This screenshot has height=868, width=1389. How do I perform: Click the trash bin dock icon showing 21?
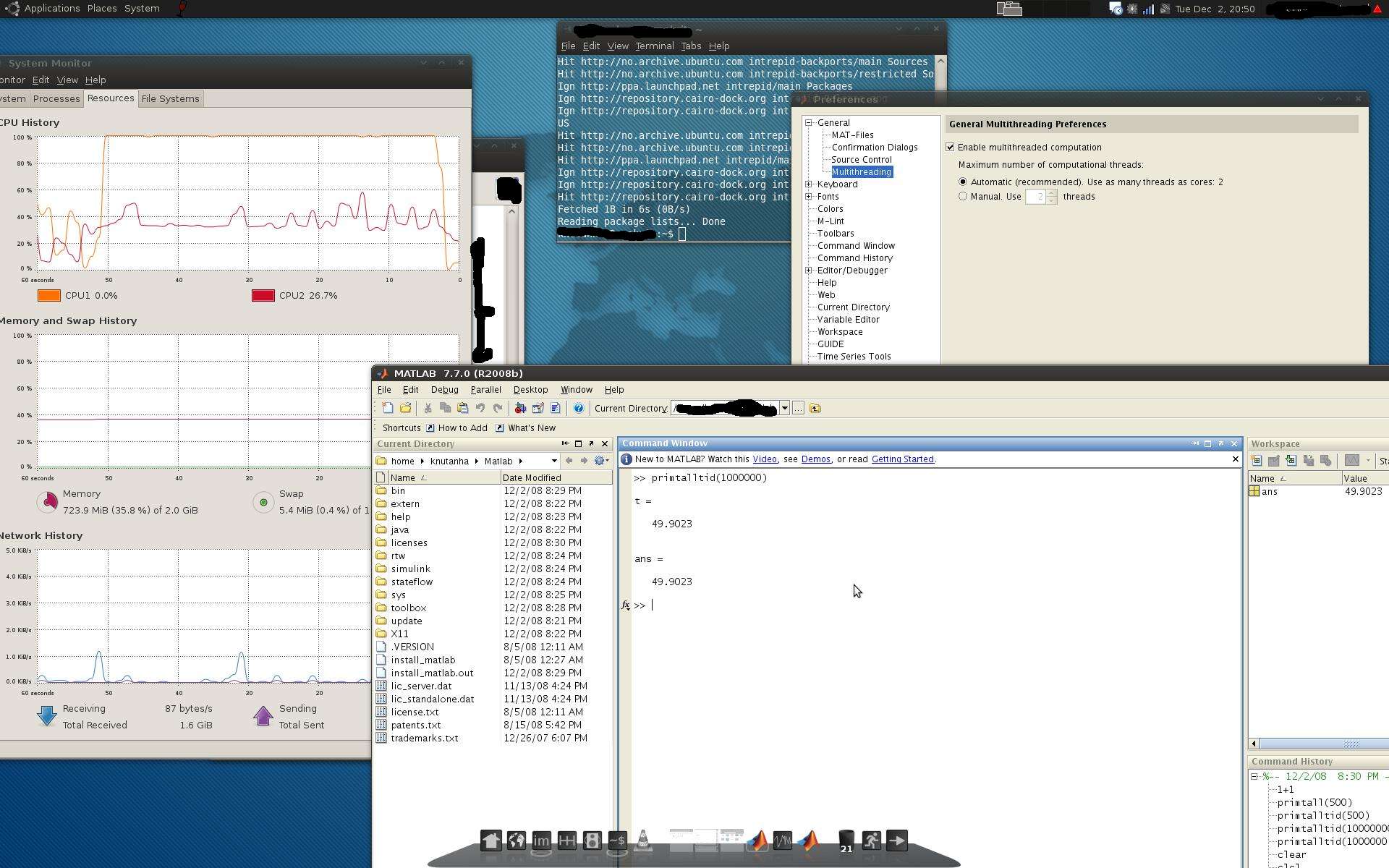pyautogui.click(x=846, y=841)
